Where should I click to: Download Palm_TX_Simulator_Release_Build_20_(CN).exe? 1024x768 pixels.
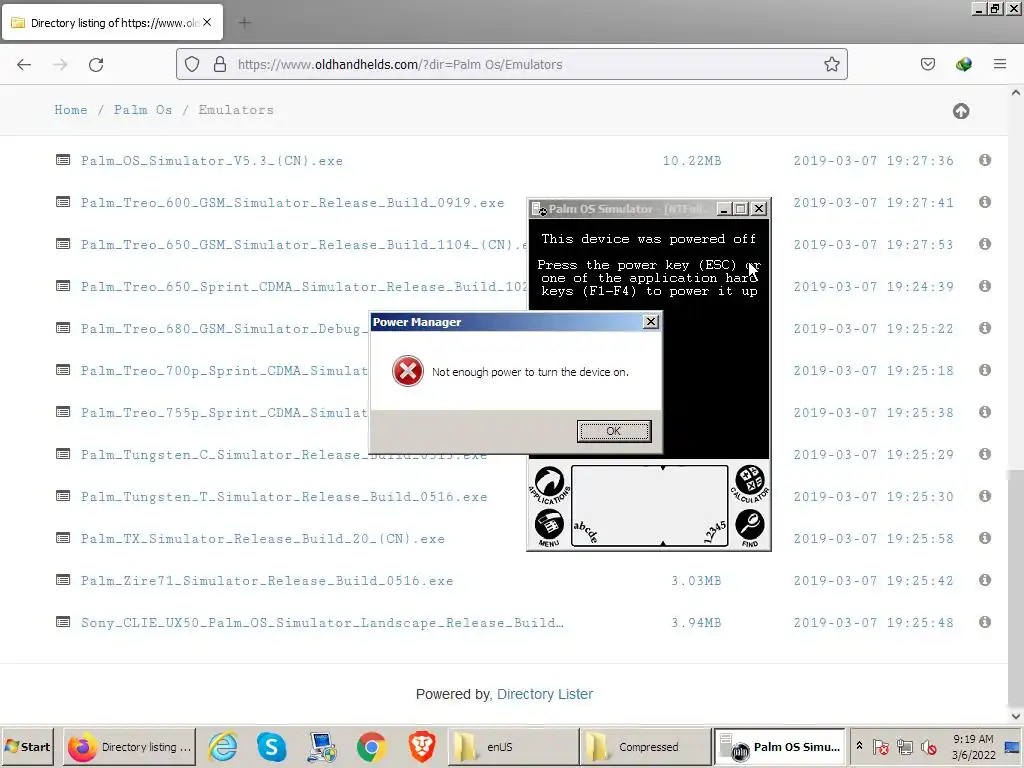point(263,539)
